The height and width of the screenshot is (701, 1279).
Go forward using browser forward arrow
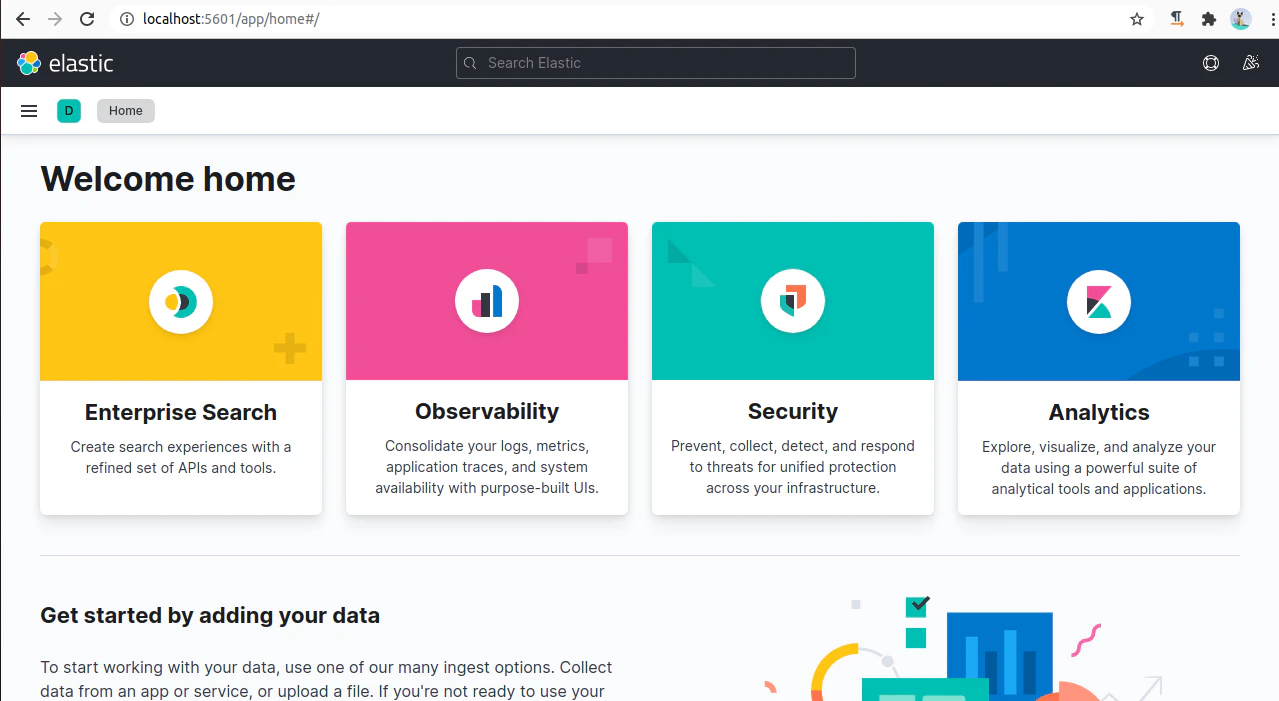pyautogui.click(x=55, y=19)
